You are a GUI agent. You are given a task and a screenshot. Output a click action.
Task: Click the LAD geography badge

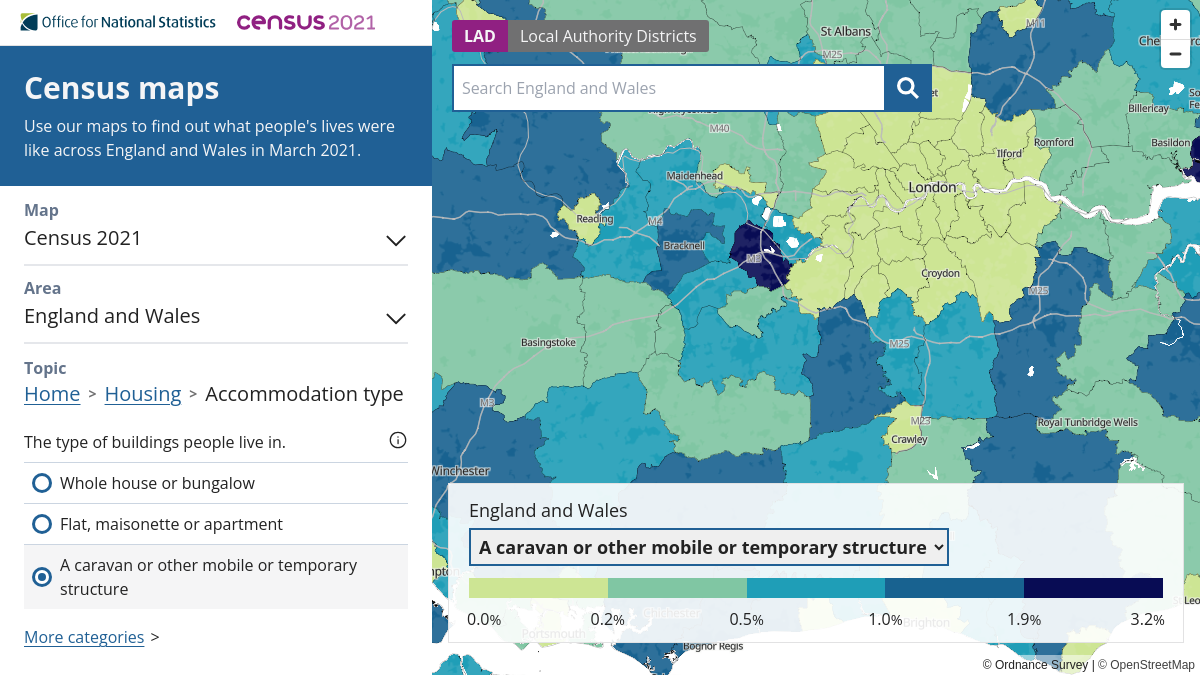(480, 36)
